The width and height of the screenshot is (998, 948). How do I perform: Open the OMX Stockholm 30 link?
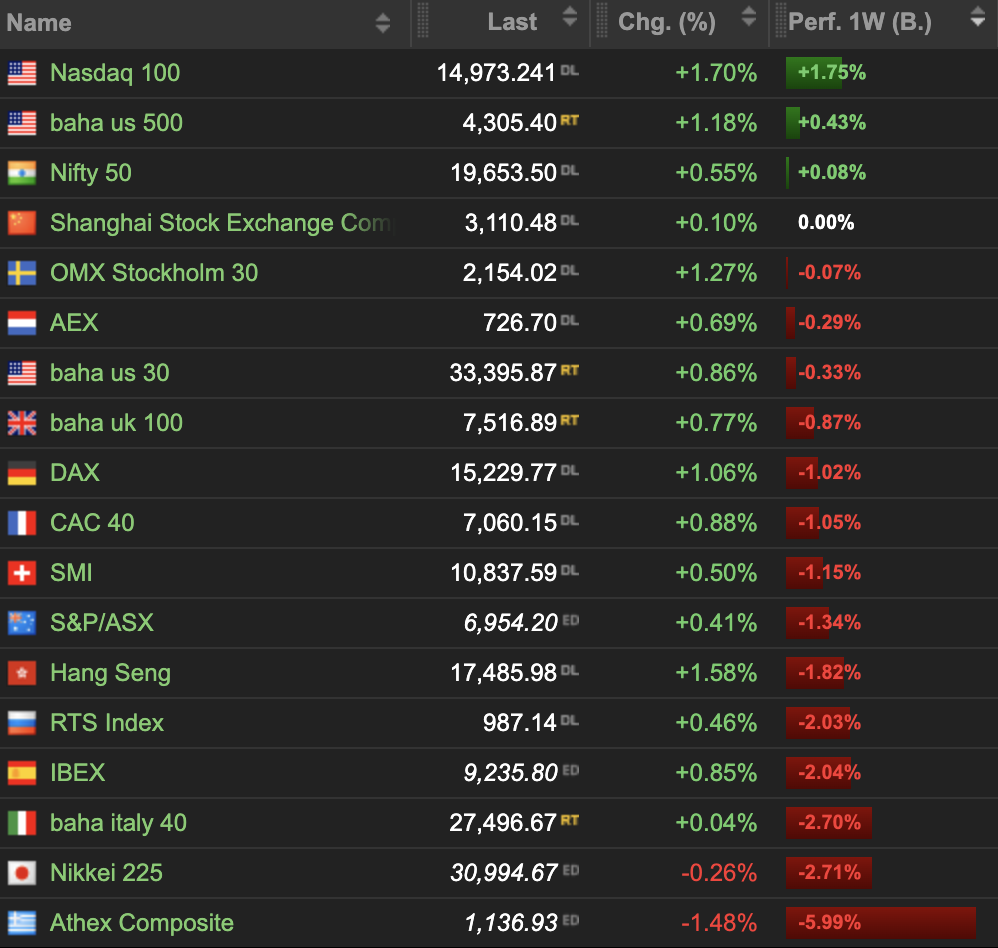point(154,273)
